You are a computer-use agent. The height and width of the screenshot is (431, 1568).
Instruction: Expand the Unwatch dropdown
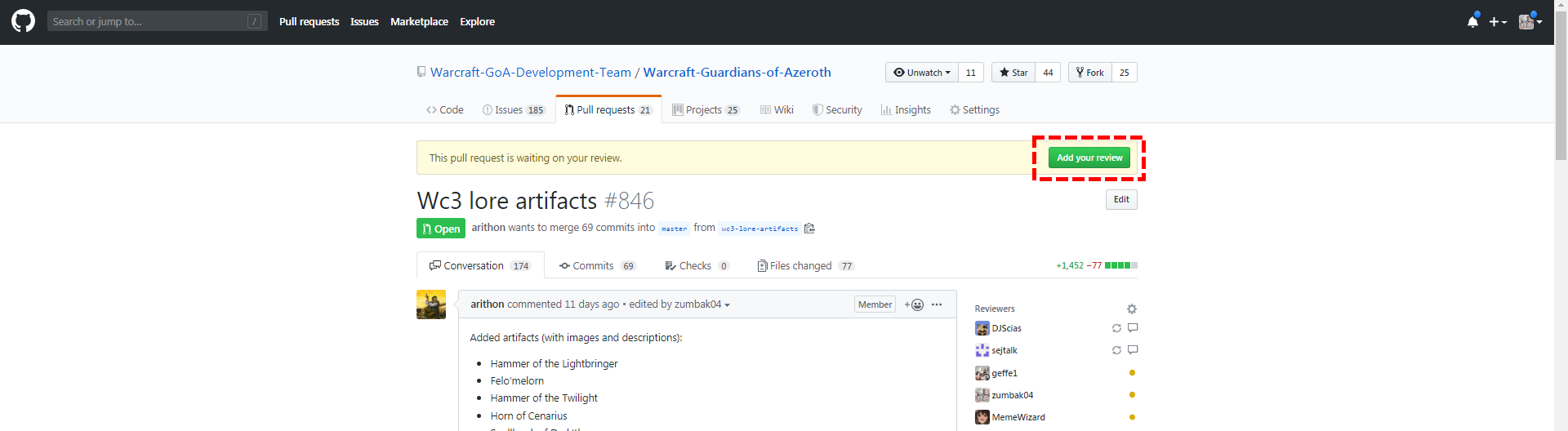coord(922,73)
